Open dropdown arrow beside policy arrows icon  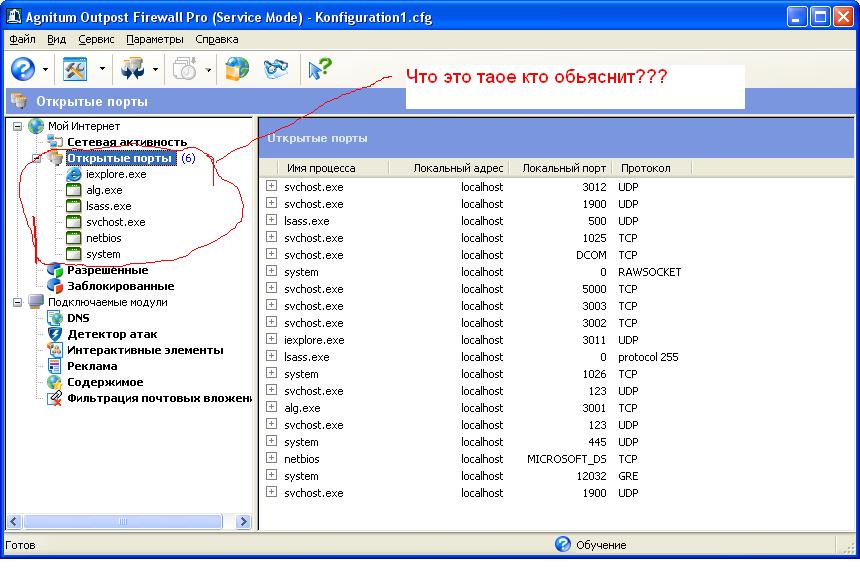click(x=155, y=70)
